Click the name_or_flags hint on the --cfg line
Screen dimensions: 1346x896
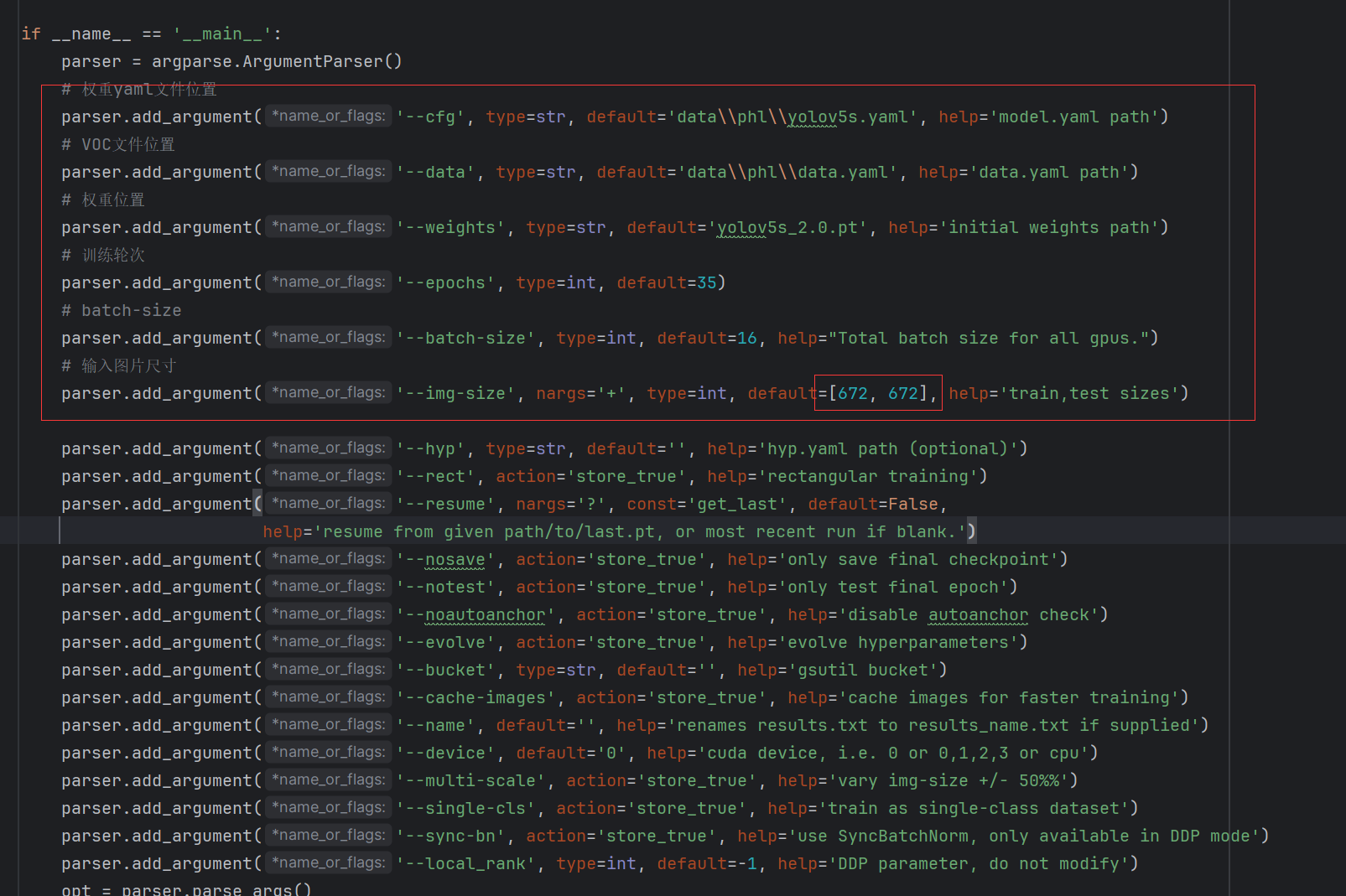pos(329,116)
